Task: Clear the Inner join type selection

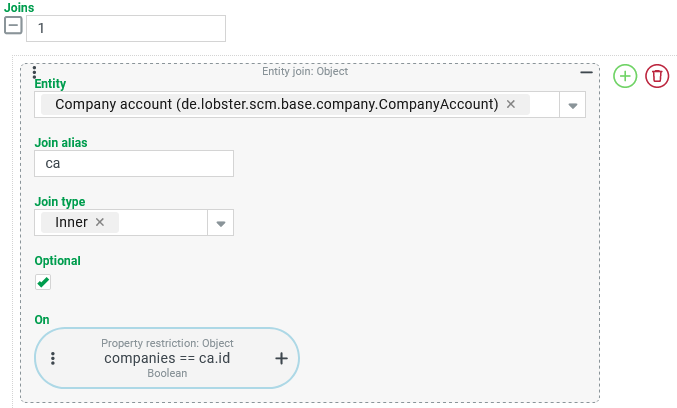Action: point(100,222)
